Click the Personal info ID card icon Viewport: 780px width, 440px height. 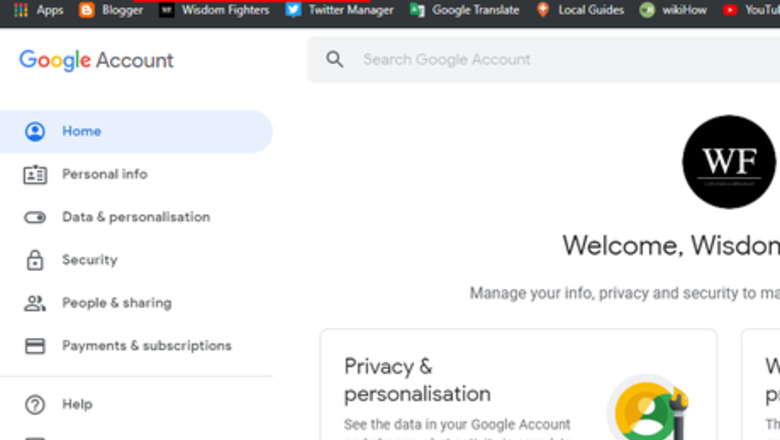point(35,175)
